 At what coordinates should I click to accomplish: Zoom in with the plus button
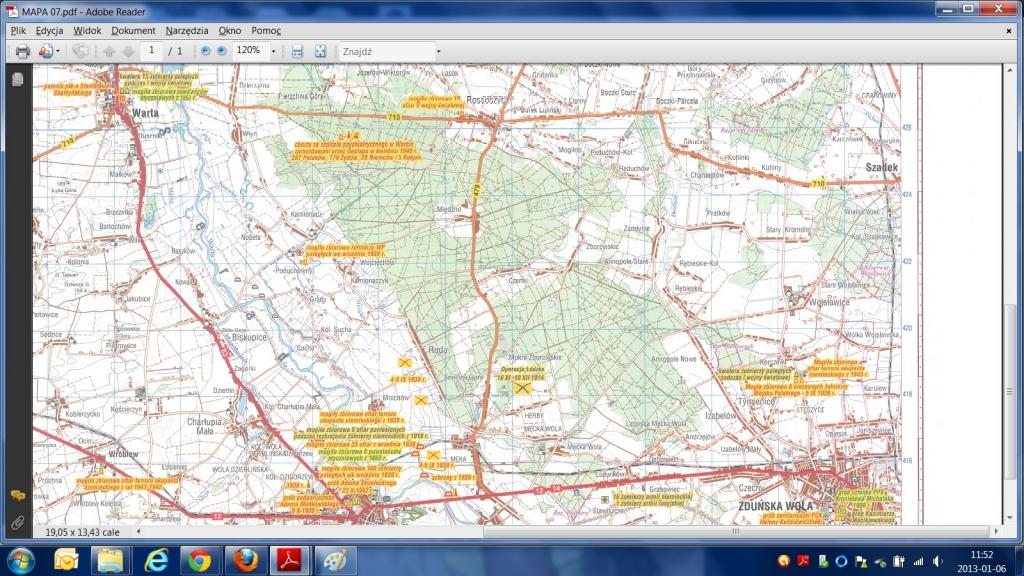(222, 51)
